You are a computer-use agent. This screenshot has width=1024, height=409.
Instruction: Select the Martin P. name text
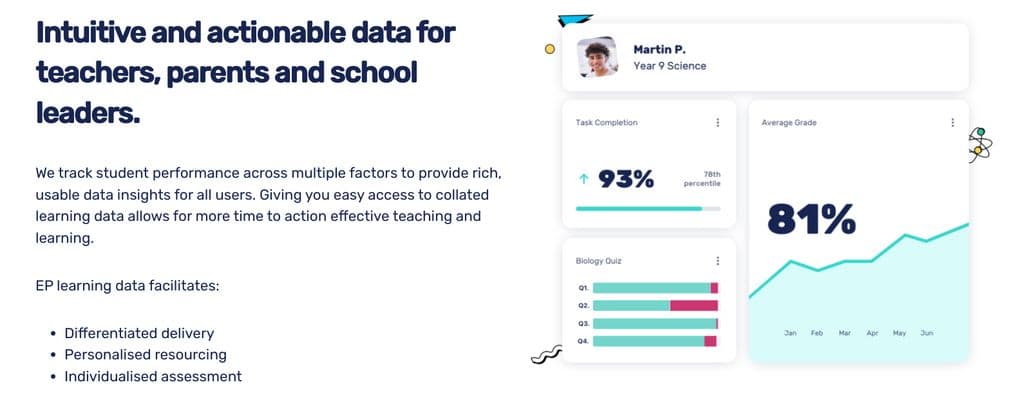coord(660,50)
